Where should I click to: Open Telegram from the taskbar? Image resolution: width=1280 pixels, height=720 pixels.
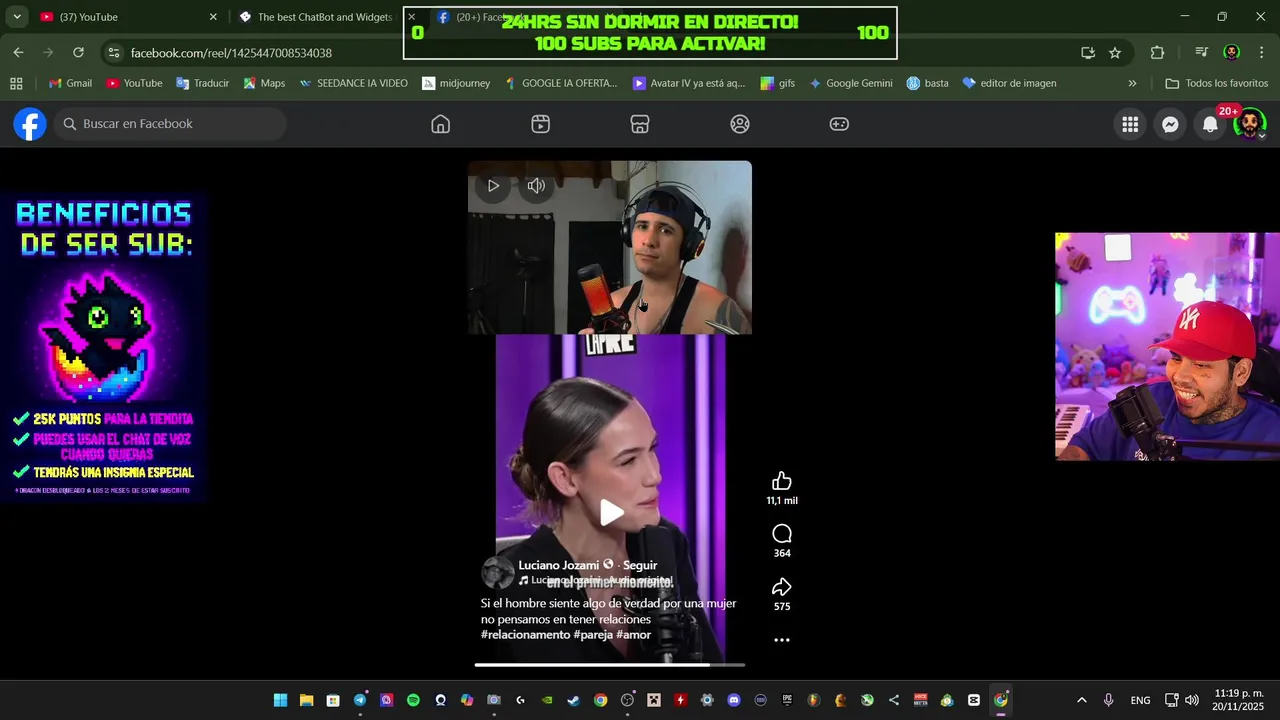[360, 700]
